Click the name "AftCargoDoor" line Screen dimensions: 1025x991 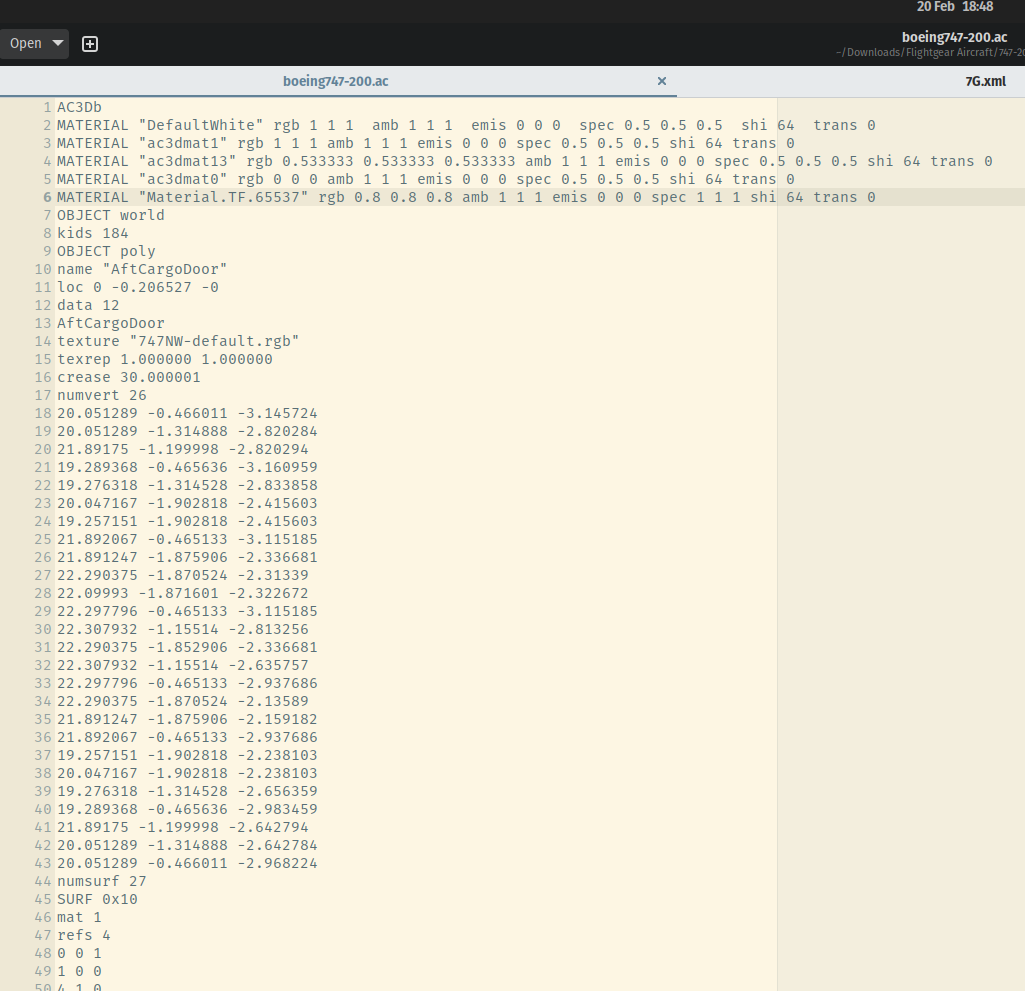(x=142, y=269)
